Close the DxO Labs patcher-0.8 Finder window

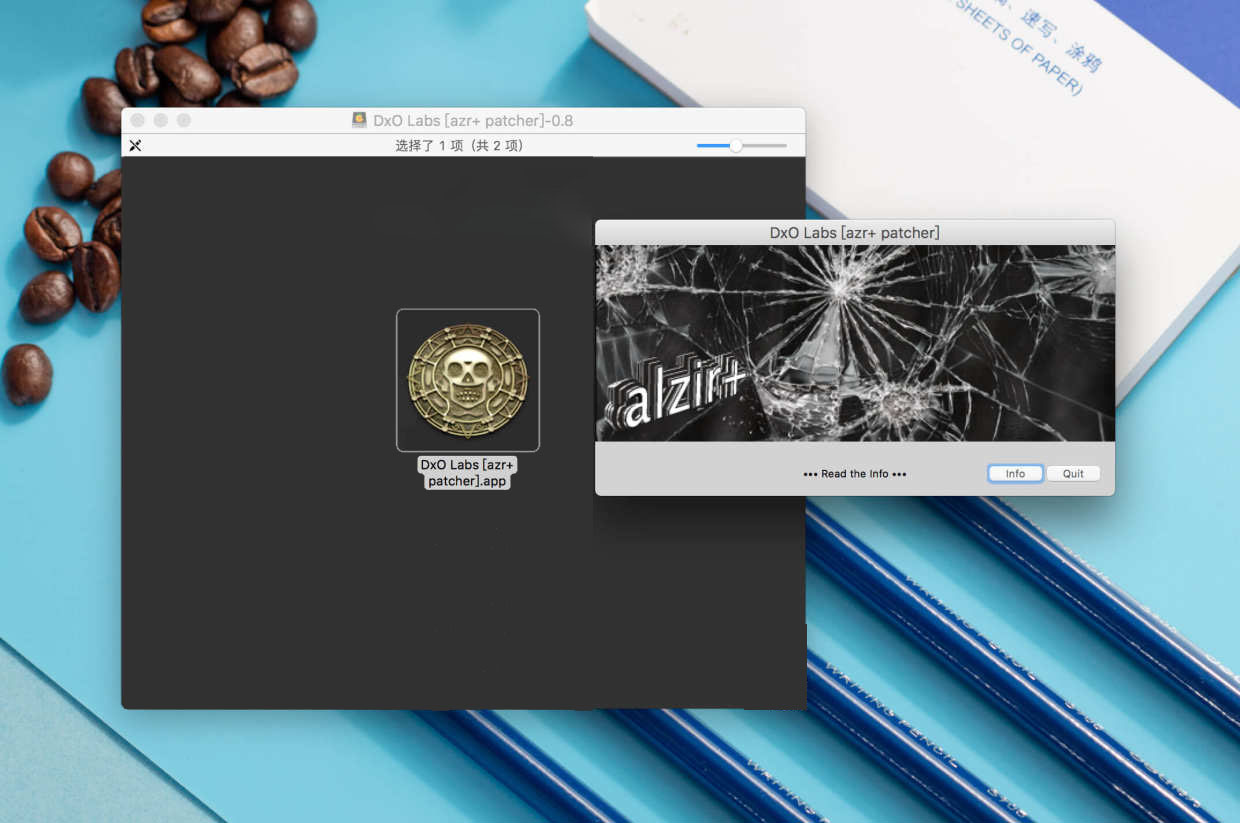click(x=138, y=120)
